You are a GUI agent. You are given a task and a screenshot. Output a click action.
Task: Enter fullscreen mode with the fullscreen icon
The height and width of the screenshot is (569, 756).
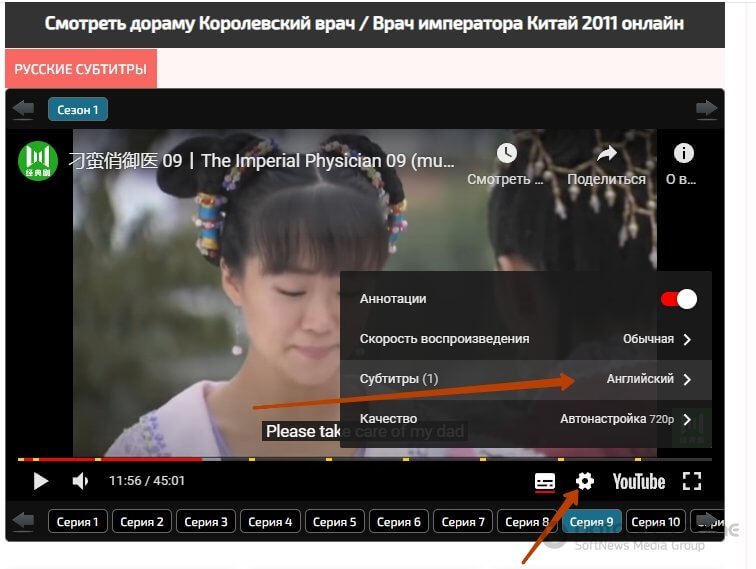tap(692, 481)
